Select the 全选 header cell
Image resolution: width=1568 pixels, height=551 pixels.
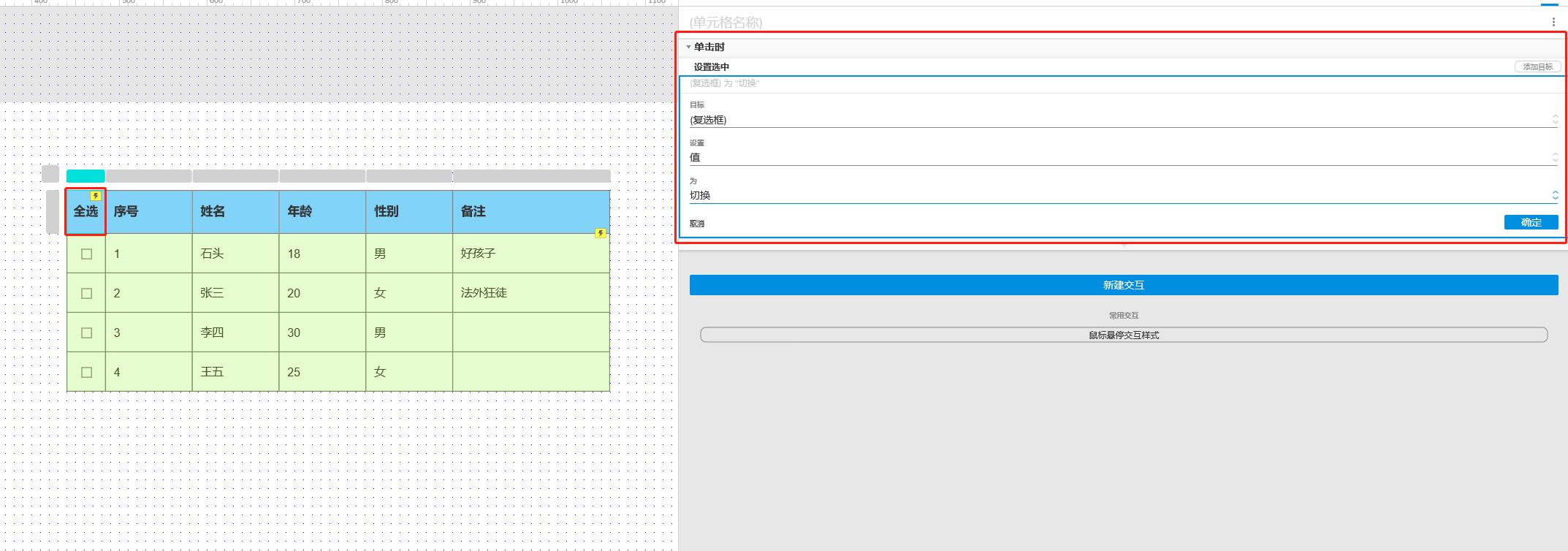[85, 211]
